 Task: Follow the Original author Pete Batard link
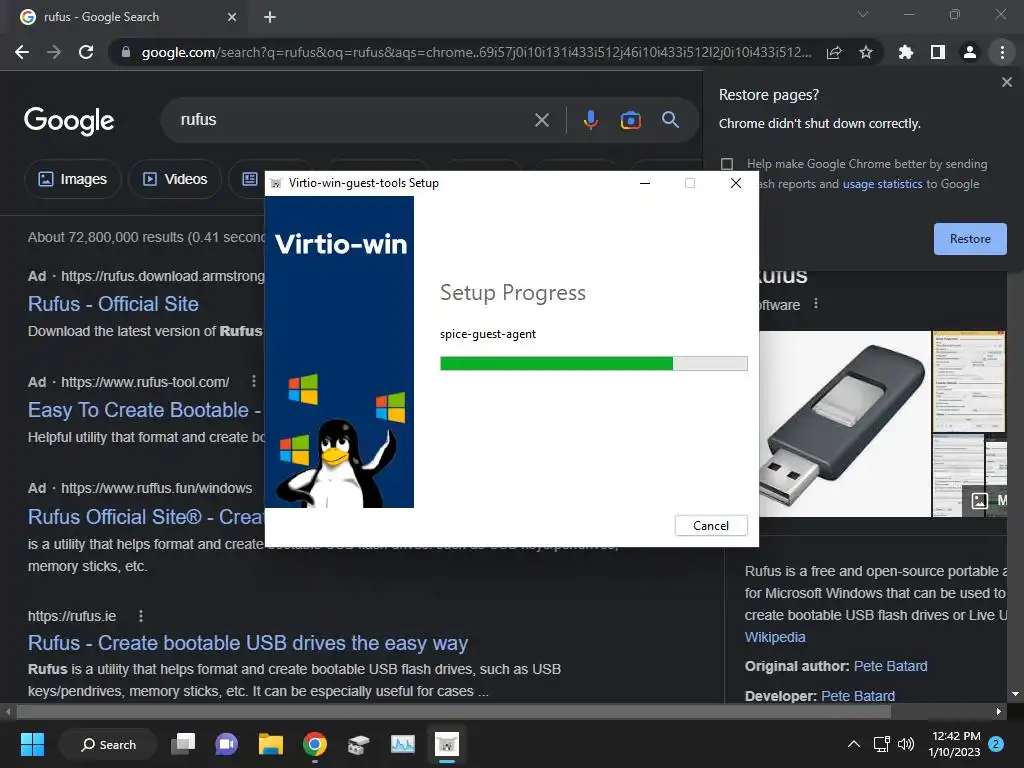(890, 666)
